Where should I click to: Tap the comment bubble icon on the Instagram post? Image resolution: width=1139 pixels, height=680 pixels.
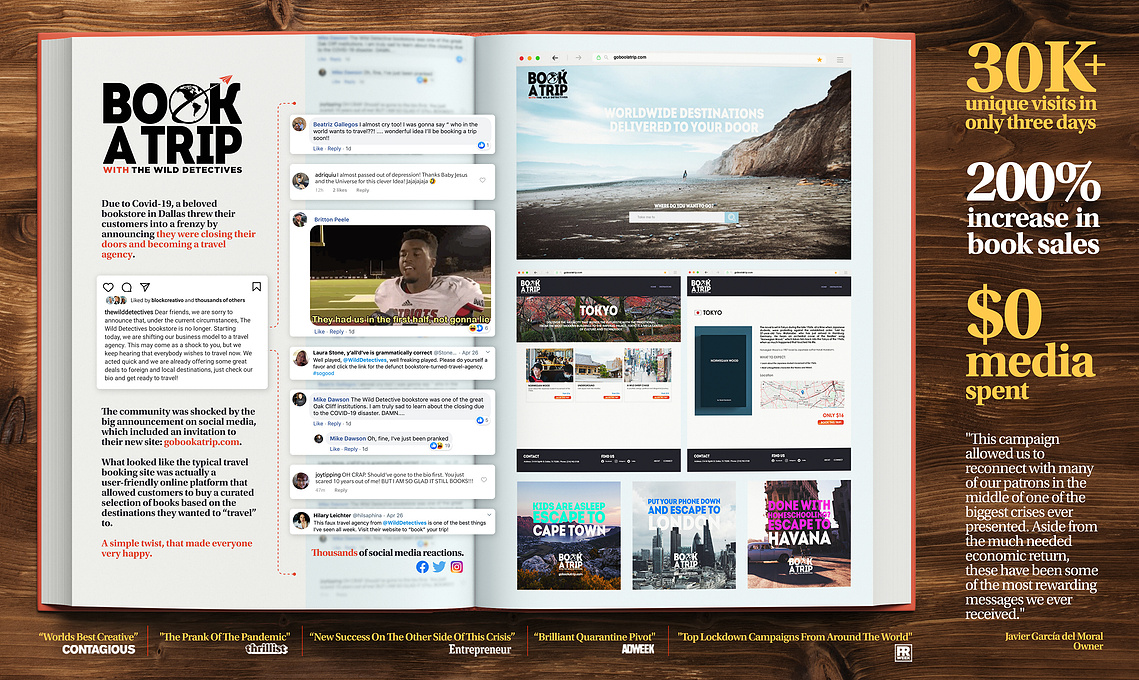pyautogui.click(x=126, y=287)
